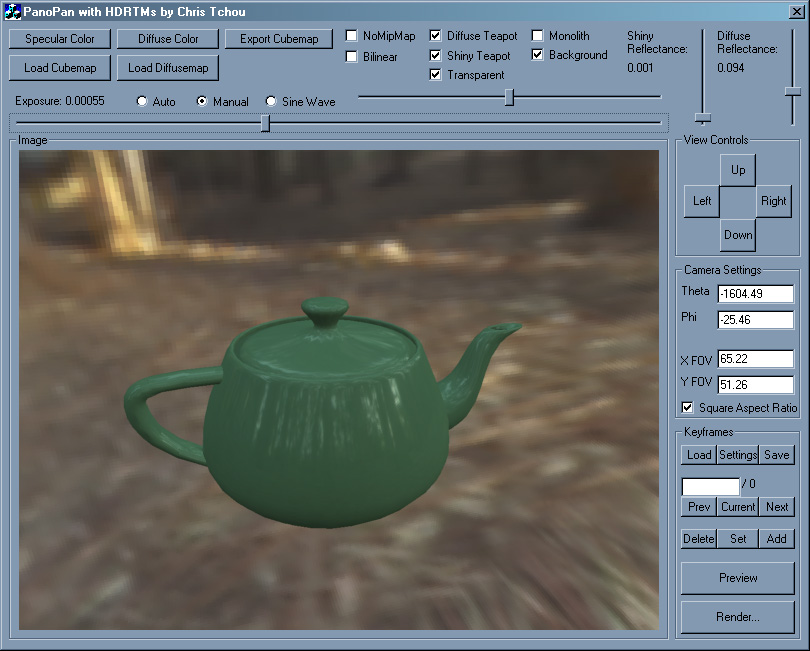This screenshot has height=651, width=810.
Task: Choose the Sine Wave exposure mode
Action: click(x=271, y=102)
